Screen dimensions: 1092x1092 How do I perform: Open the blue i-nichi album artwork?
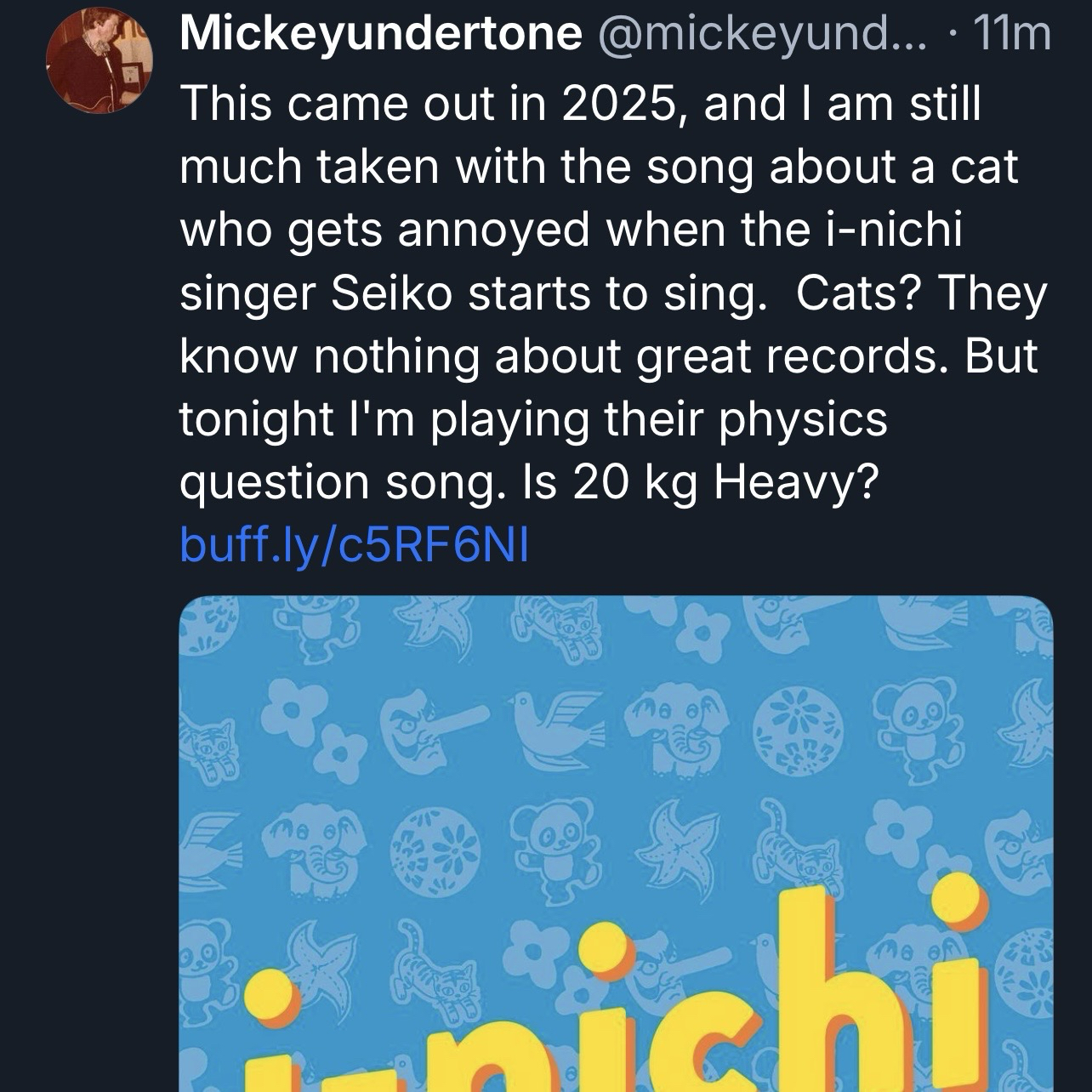[x=616, y=842]
